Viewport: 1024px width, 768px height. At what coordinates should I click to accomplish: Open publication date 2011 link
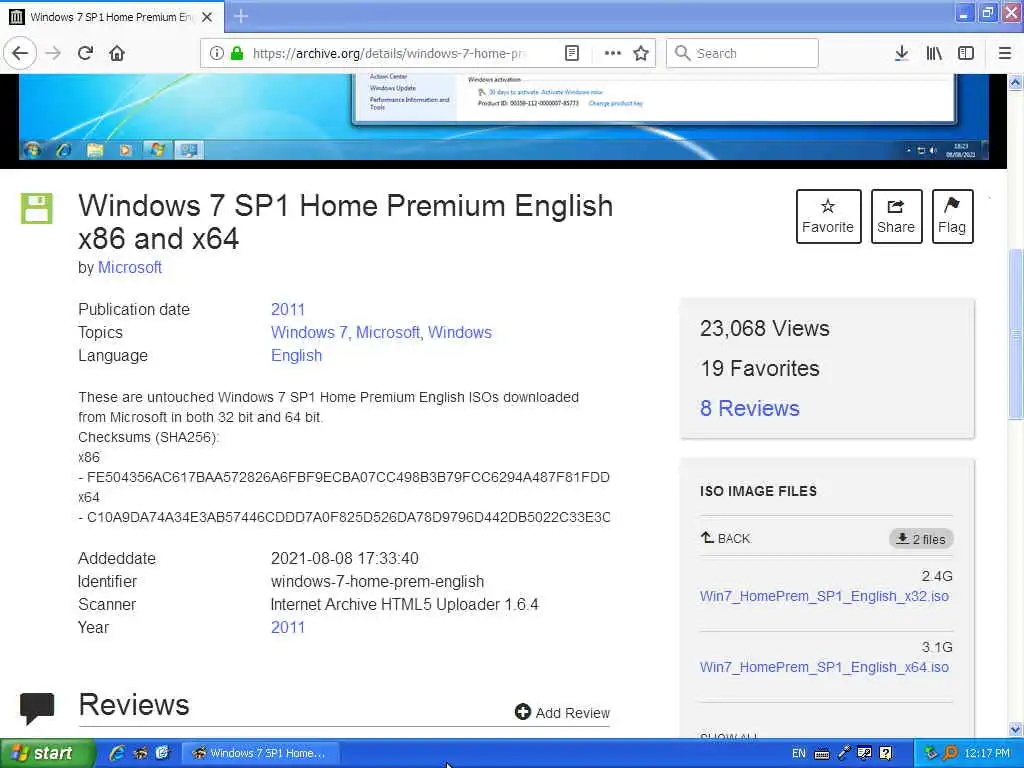[x=288, y=310]
